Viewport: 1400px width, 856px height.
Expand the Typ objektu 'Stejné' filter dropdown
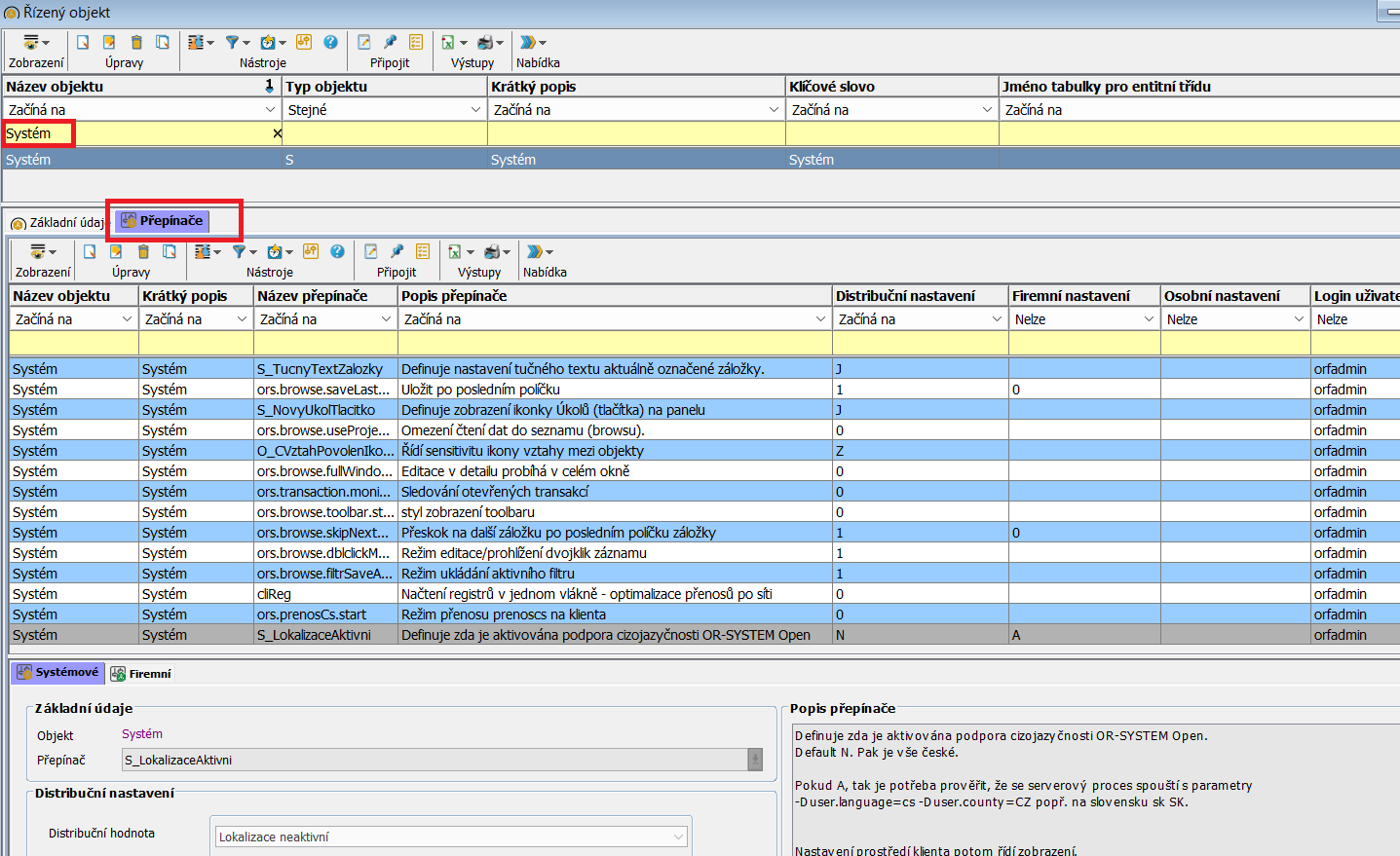474,110
